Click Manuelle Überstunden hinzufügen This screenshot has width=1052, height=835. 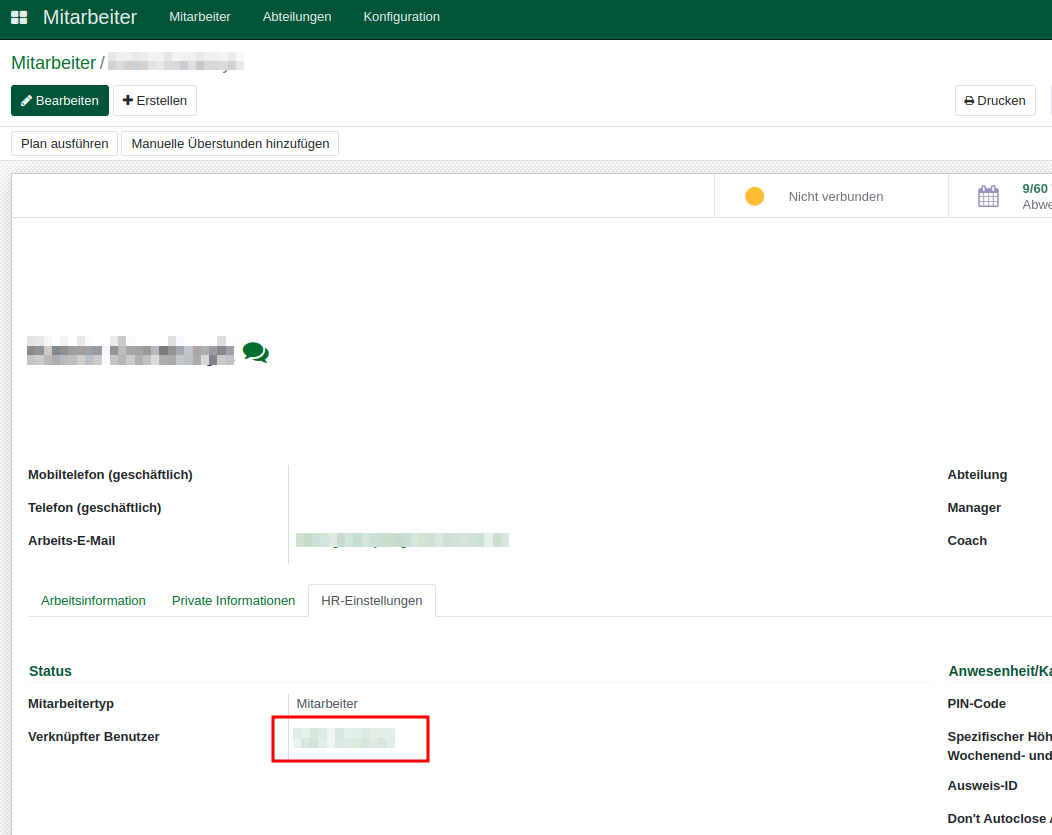230,144
